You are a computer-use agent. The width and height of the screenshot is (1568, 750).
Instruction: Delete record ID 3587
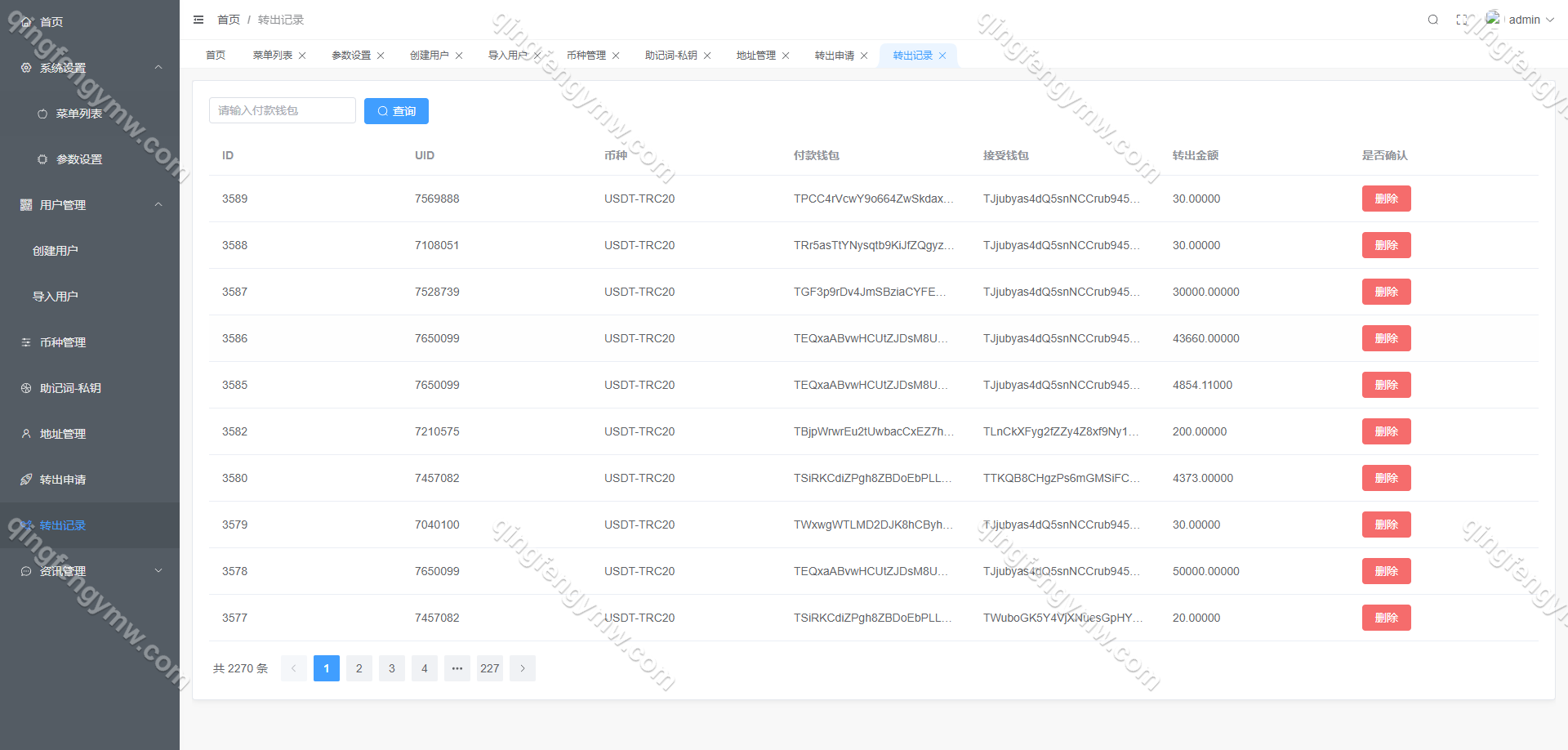[x=1386, y=292]
